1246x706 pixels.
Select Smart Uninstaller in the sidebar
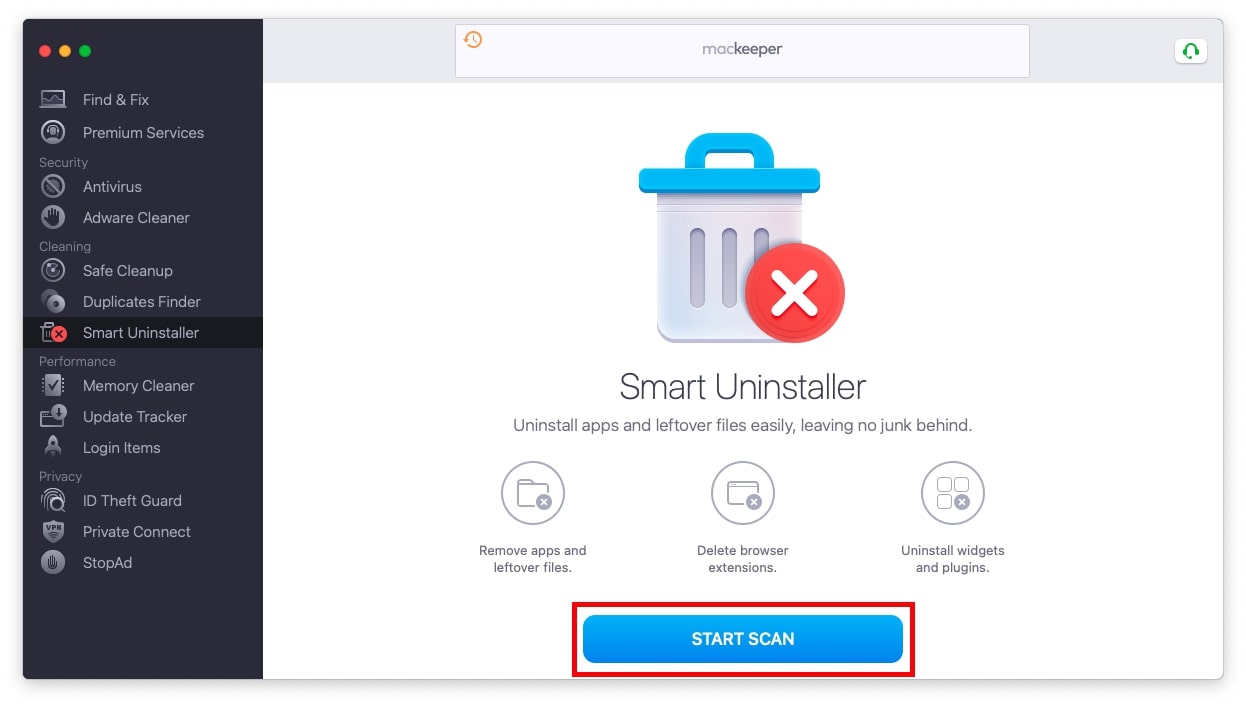pos(140,332)
